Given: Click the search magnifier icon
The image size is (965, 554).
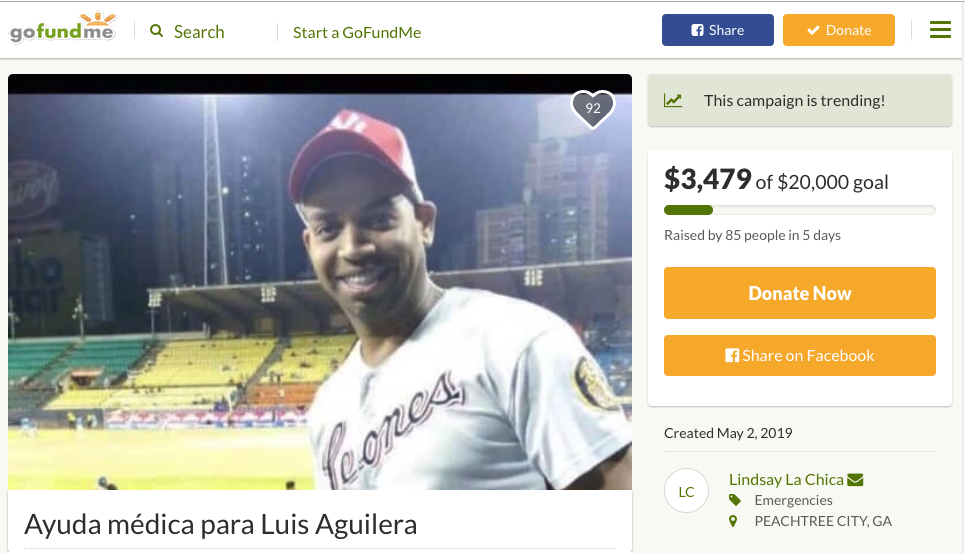Looking at the screenshot, I should pyautogui.click(x=157, y=31).
